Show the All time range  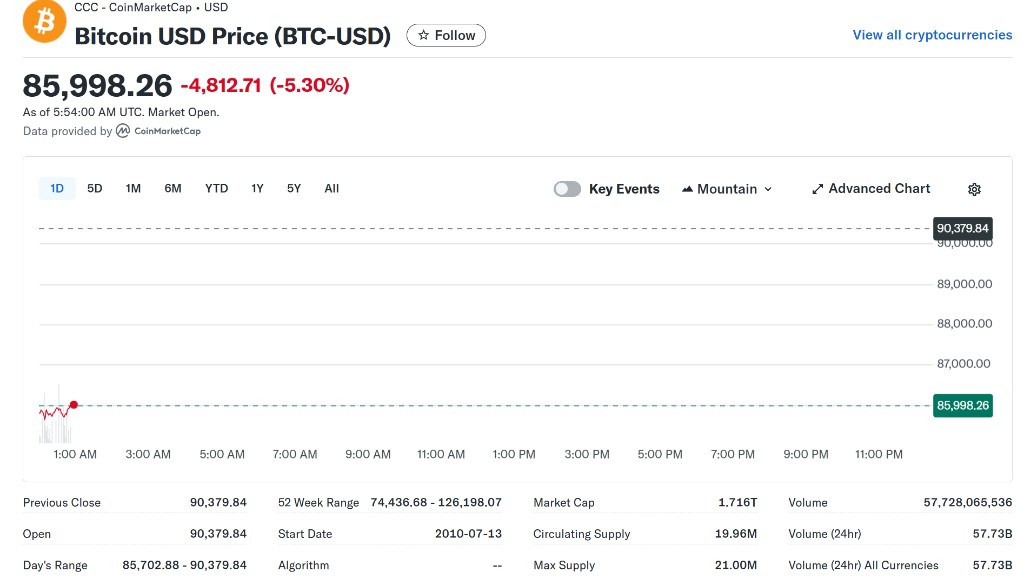click(x=332, y=188)
